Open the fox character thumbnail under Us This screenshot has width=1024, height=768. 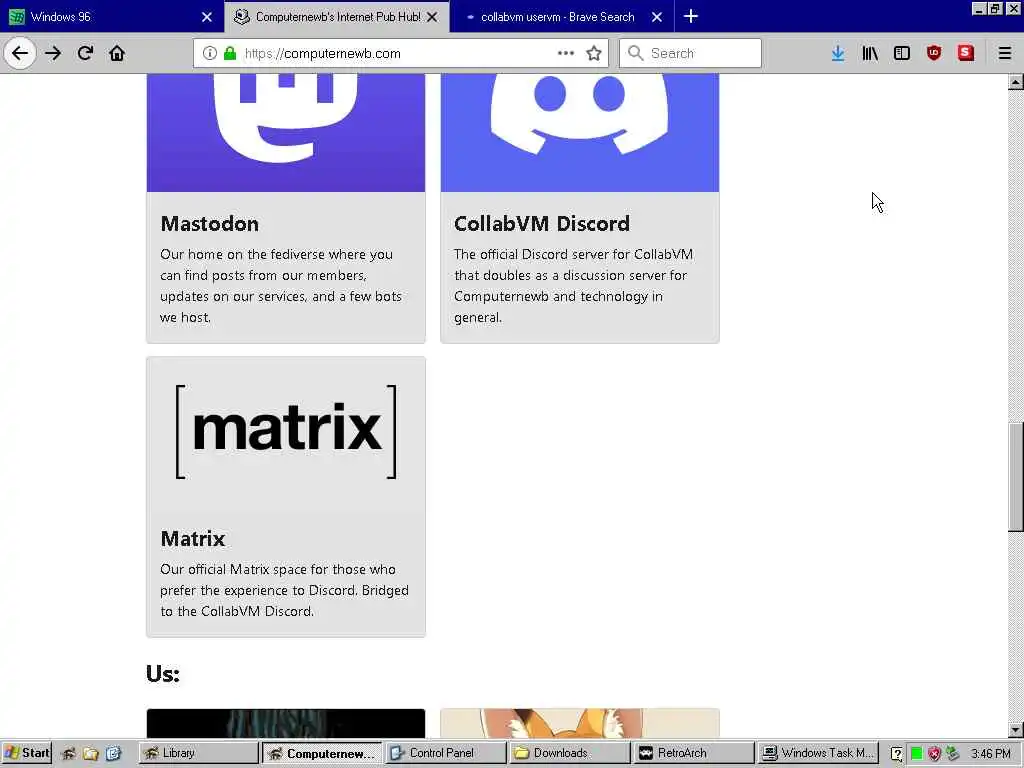pos(580,724)
